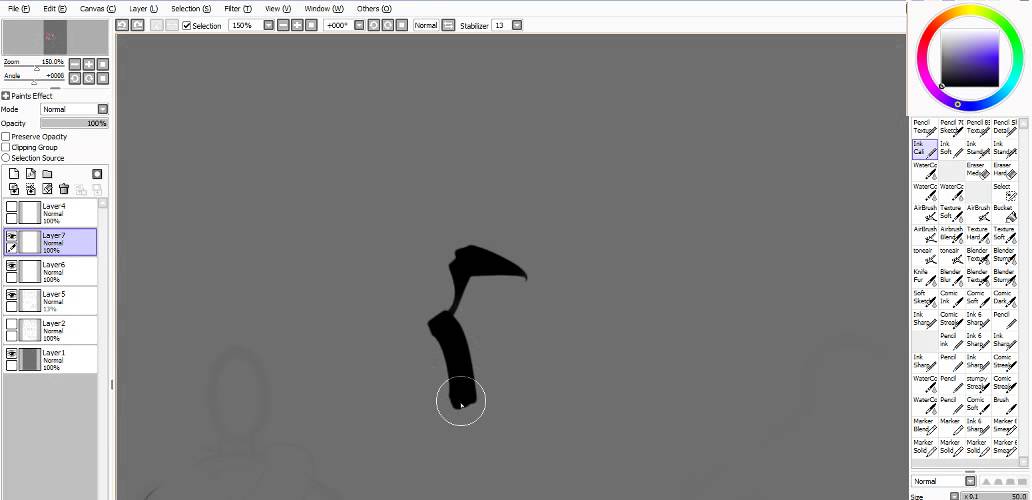
Task: Click the navigator canvas thumbnail
Action: click(55, 37)
